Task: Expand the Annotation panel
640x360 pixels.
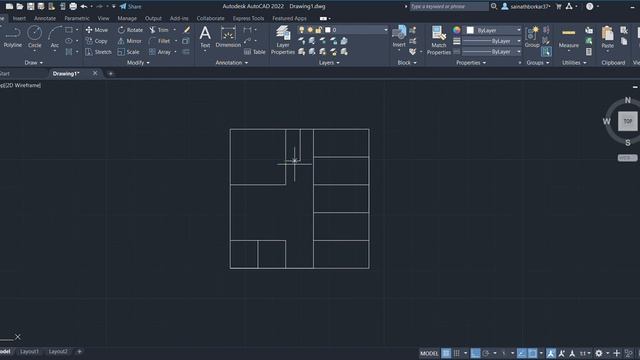Action: point(231,62)
